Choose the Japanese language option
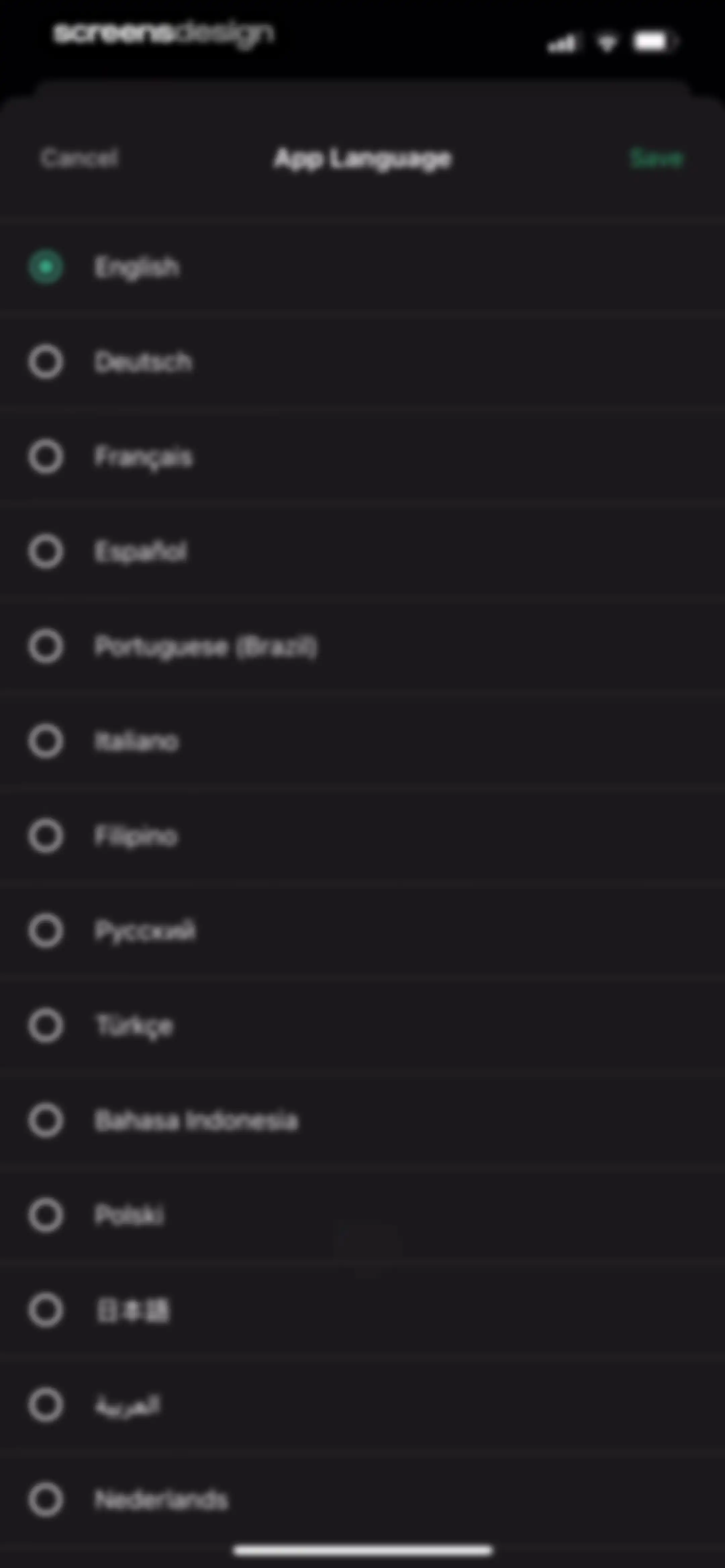Image resolution: width=725 pixels, height=1568 pixels. 46,1310
